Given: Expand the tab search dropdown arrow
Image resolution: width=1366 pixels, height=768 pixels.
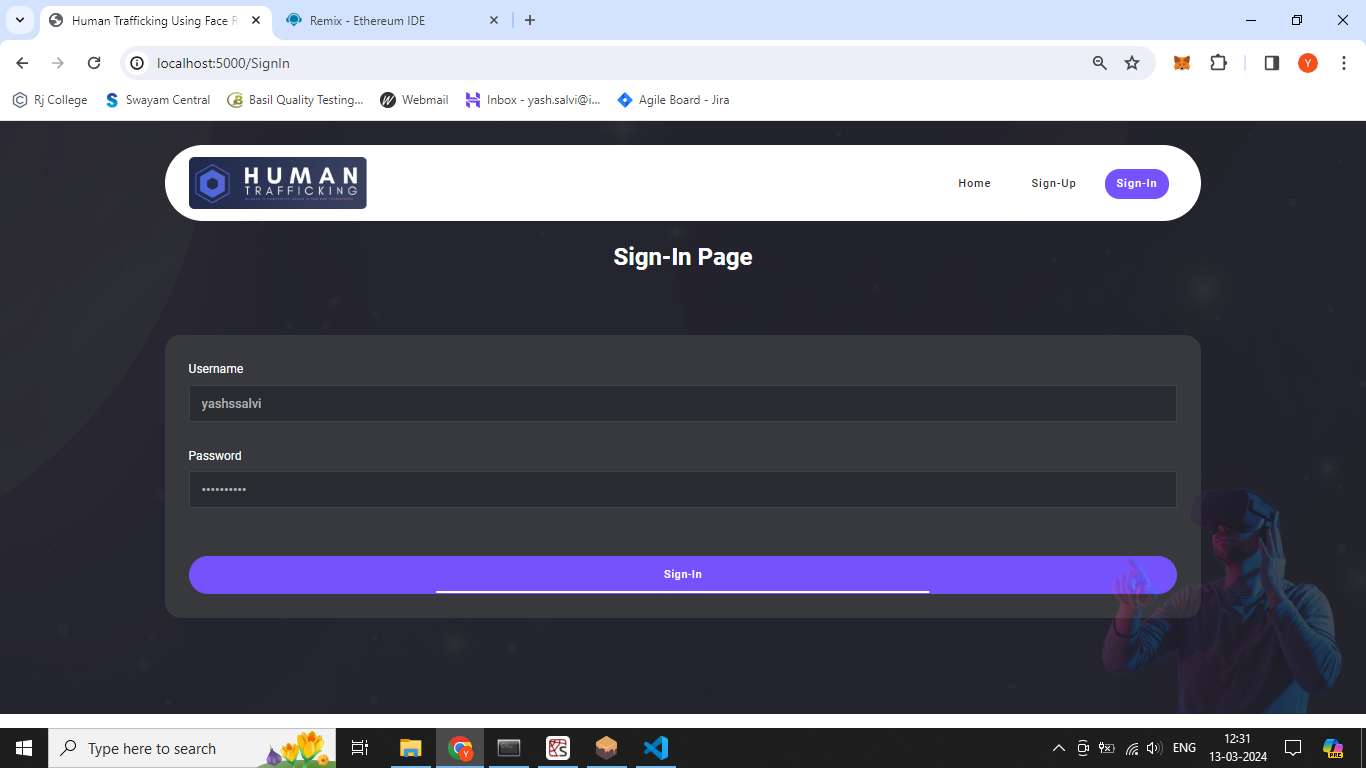Looking at the screenshot, I should 19,20.
